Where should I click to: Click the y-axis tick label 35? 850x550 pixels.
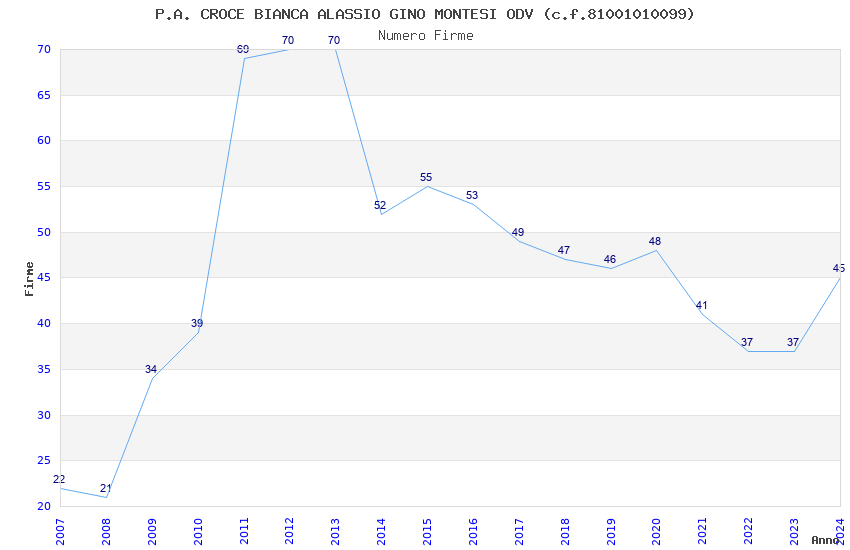(x=44, y=369)
